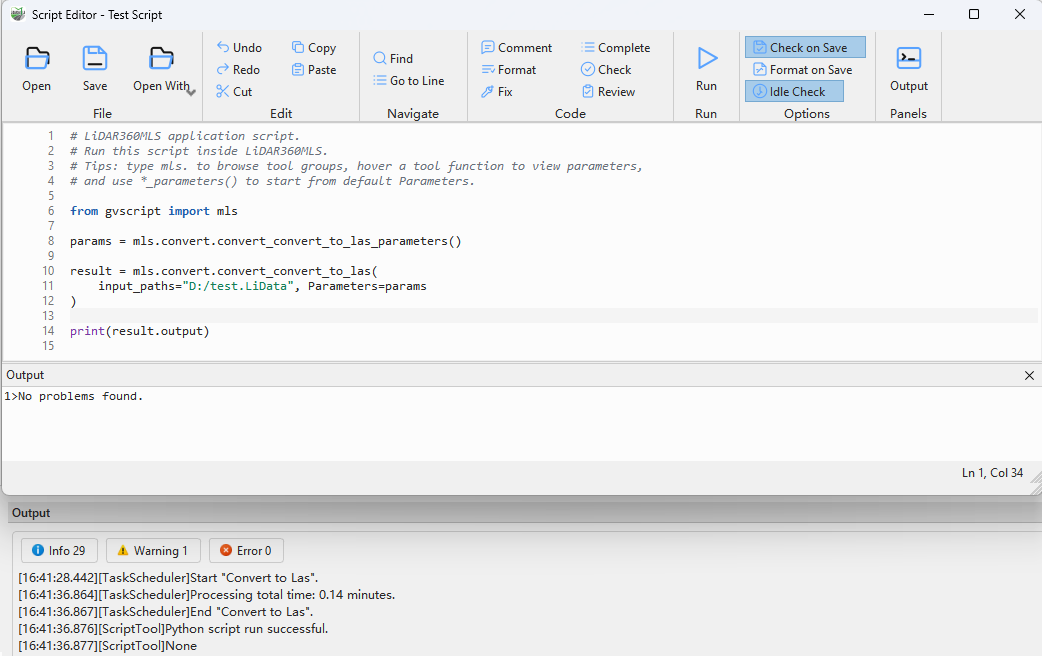Redo the last undone edit
Screen dimensions: 1042x656
(x=238, y=70)
